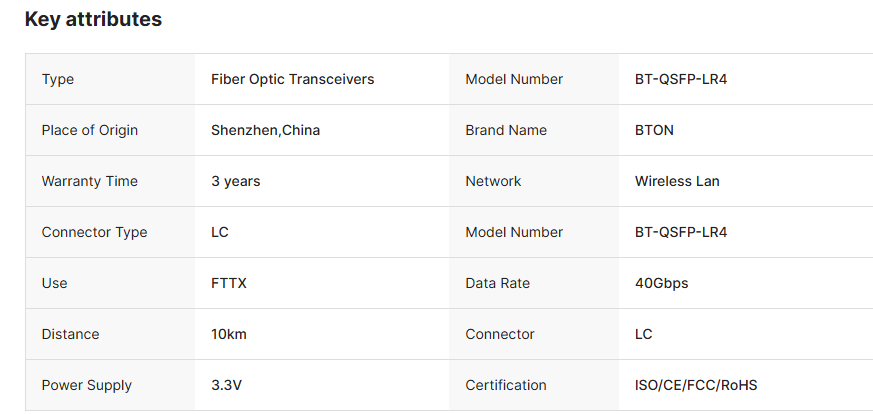This screenshot has width=873, height=414.
Task: Click the BTON brand name value
Action: 654,130
